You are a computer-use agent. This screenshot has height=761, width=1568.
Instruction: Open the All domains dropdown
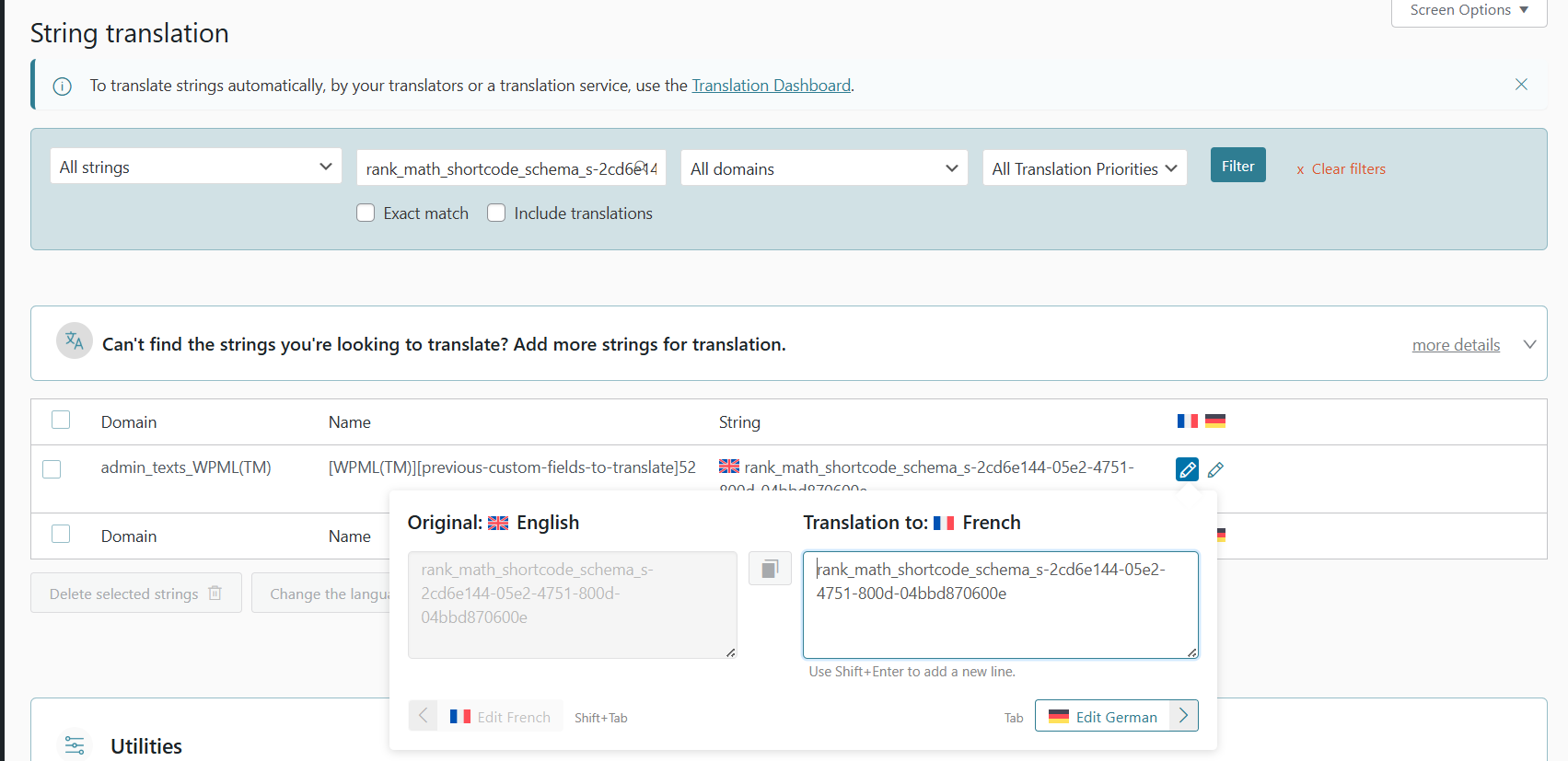click(823, 168)
